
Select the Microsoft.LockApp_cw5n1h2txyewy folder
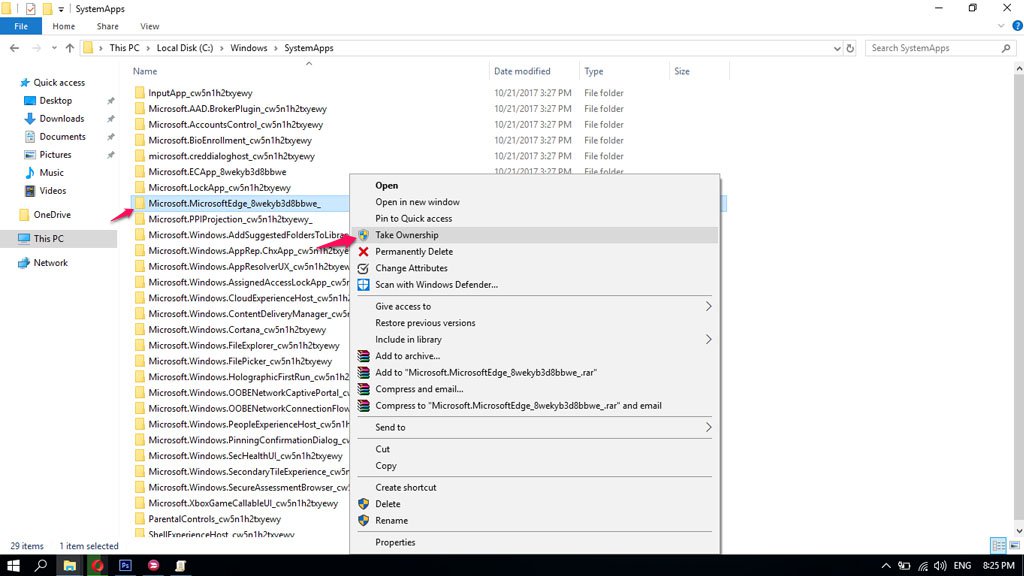click(x=219, y=187)
